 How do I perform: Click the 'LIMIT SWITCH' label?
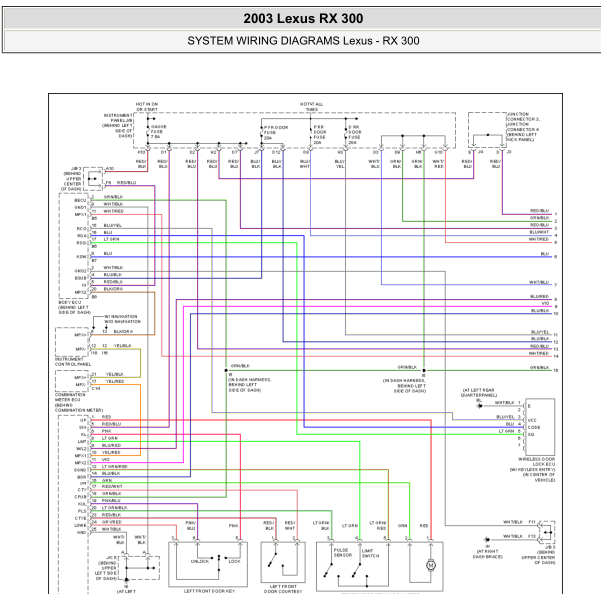(x=370, y=553)
